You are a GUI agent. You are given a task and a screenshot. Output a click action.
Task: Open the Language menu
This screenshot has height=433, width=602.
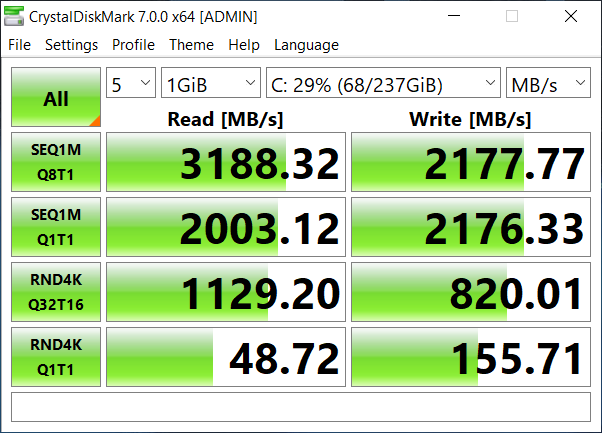pyautogui.click(x=306, y=45)
